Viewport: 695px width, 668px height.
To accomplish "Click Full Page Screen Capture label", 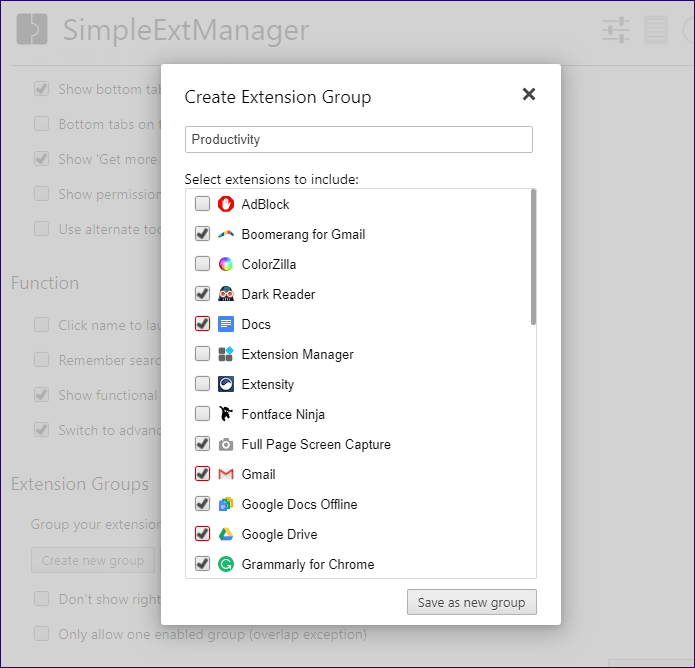I will pyautogui.click(x=316, y=445).
